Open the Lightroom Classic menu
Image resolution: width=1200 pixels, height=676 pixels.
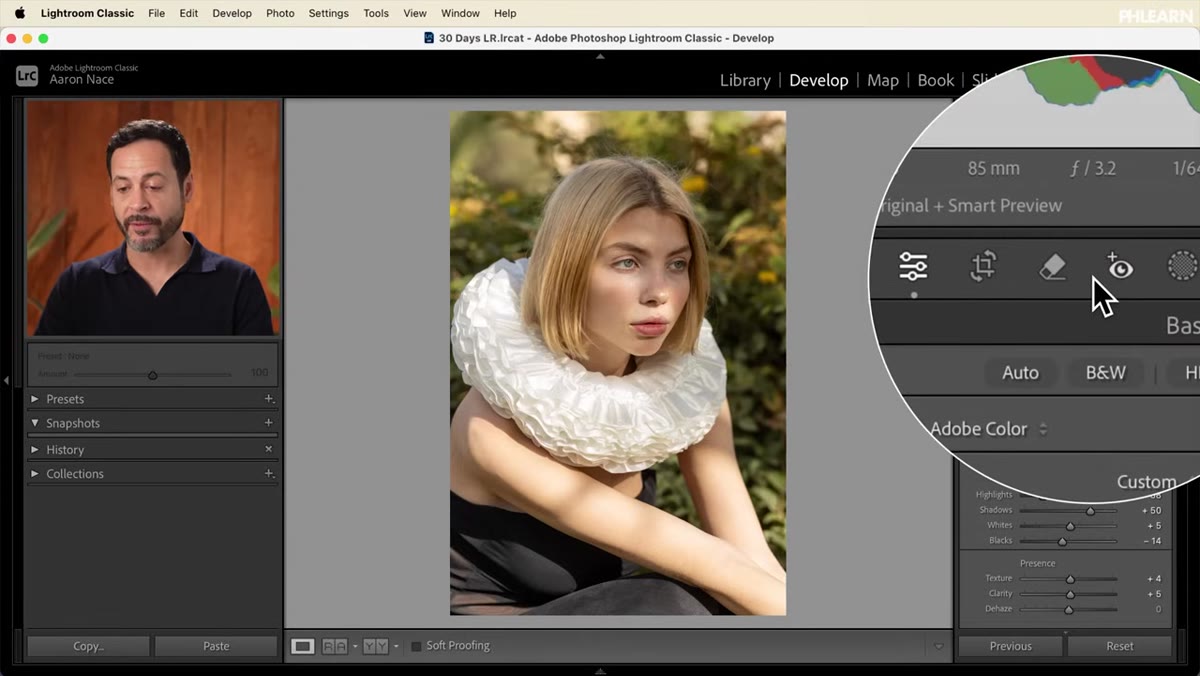tap(87, 13)
